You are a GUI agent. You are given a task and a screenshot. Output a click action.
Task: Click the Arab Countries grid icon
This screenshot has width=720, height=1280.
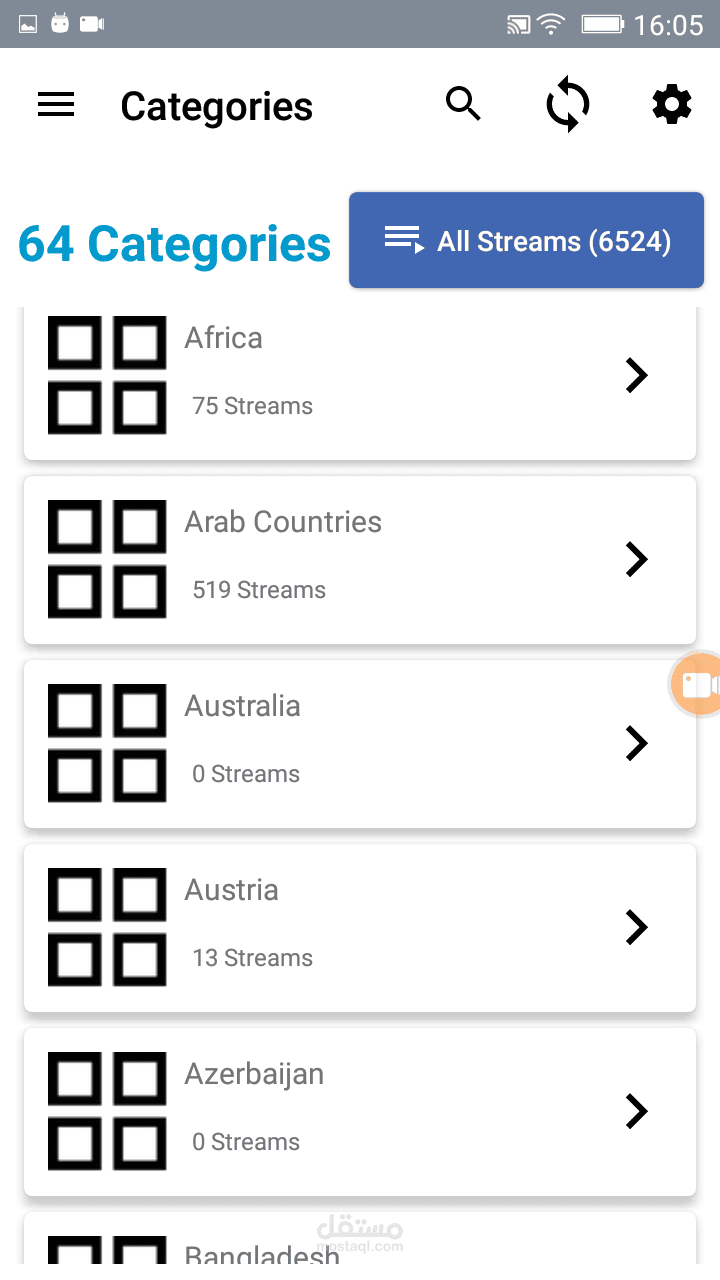(x=107, y=559)
